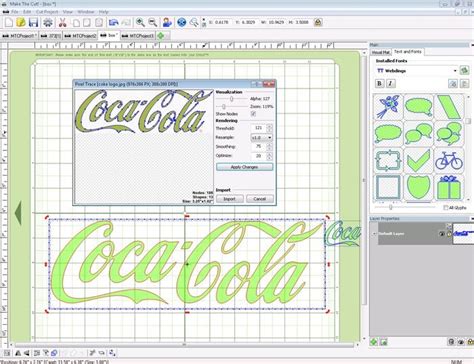The width and height of the screenshot is (474, 364).
Task: Click the nodes icon at bottom toolbar end
Action: tap(112, 353)
